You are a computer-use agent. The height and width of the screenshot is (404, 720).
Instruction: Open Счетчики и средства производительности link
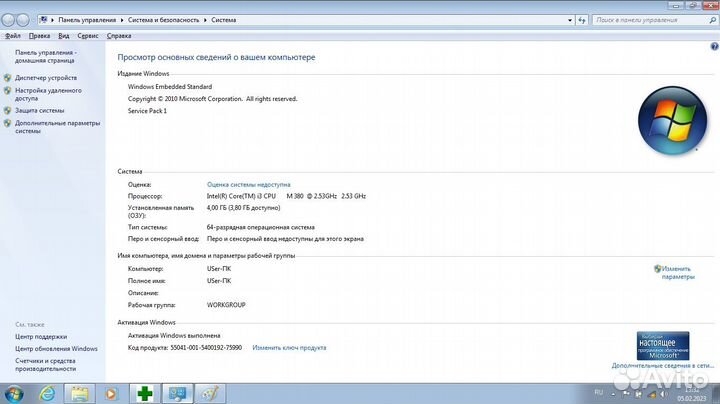click(x=45, y=365)
